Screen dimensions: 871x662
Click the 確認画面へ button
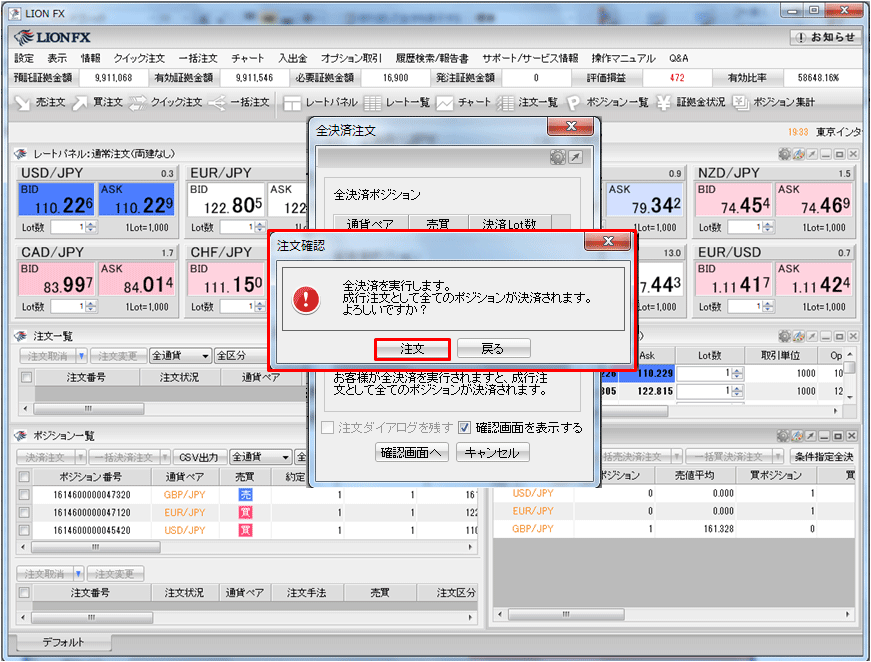point(411,453)
